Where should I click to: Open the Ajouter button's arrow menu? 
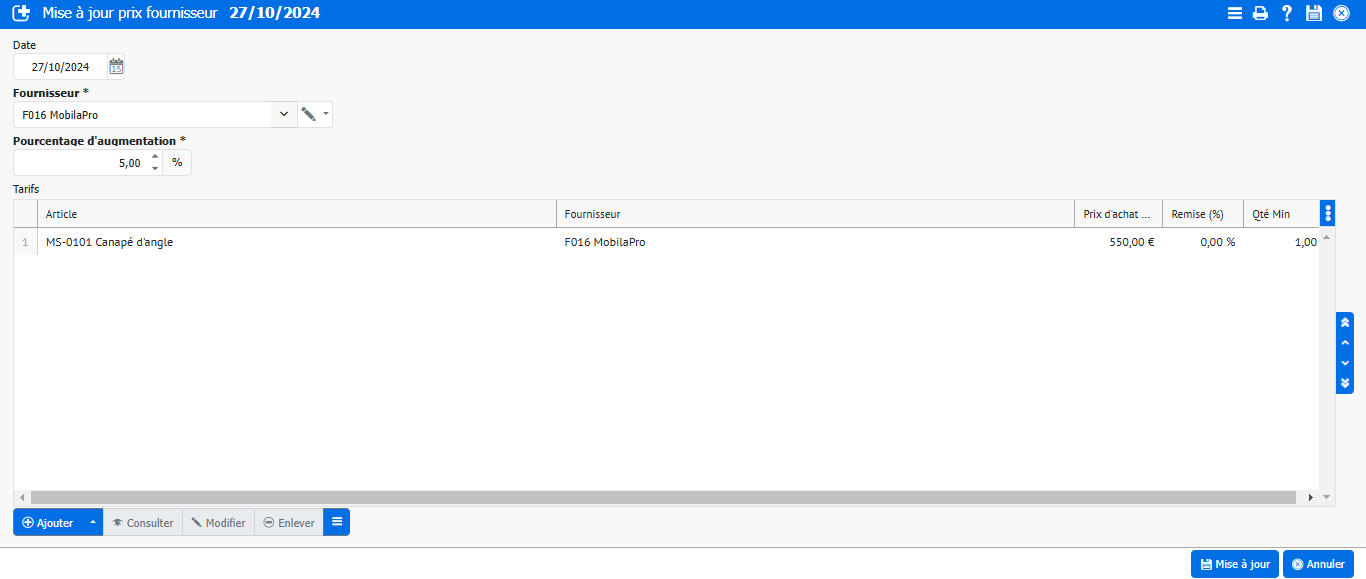click(x=92, y=522)
